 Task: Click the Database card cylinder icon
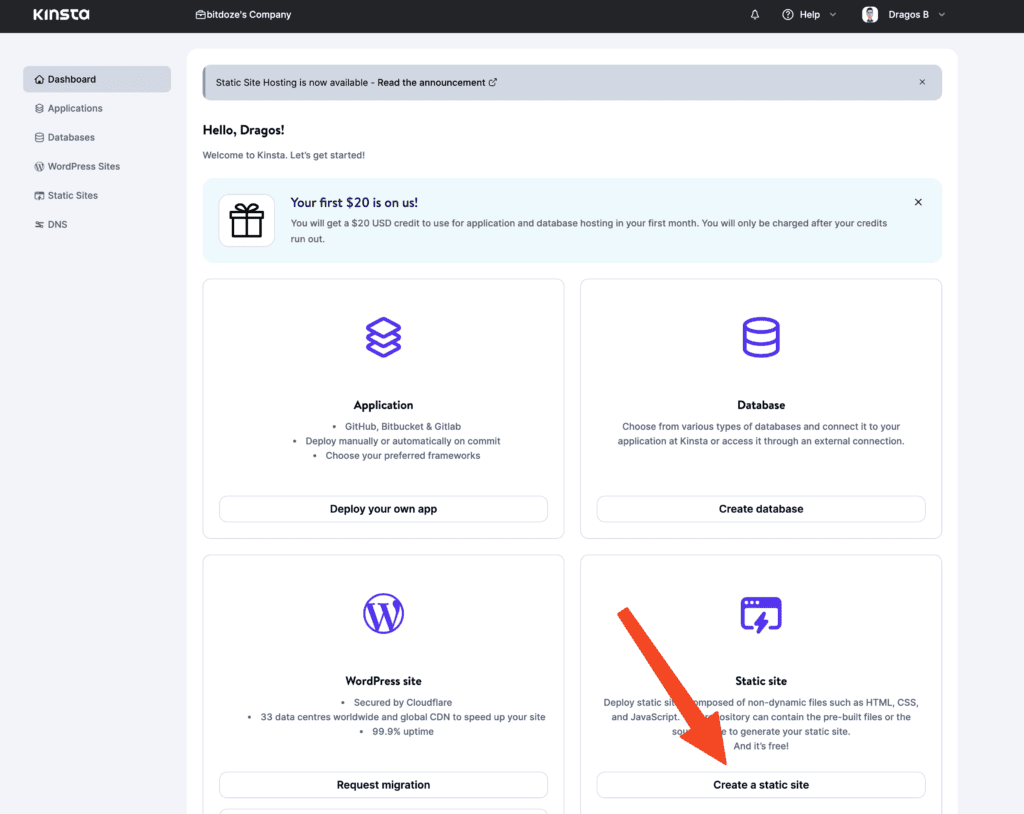(761, 337)
